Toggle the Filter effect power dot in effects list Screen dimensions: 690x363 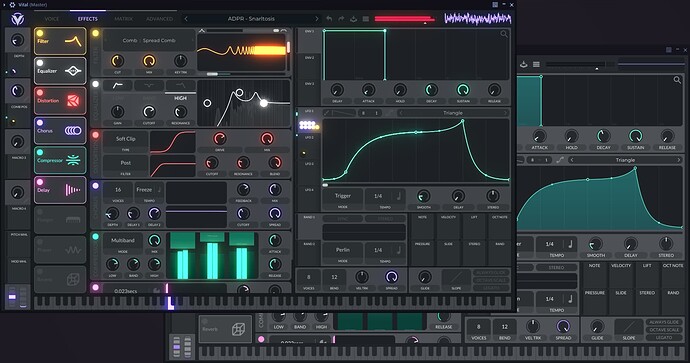(40, 33)
